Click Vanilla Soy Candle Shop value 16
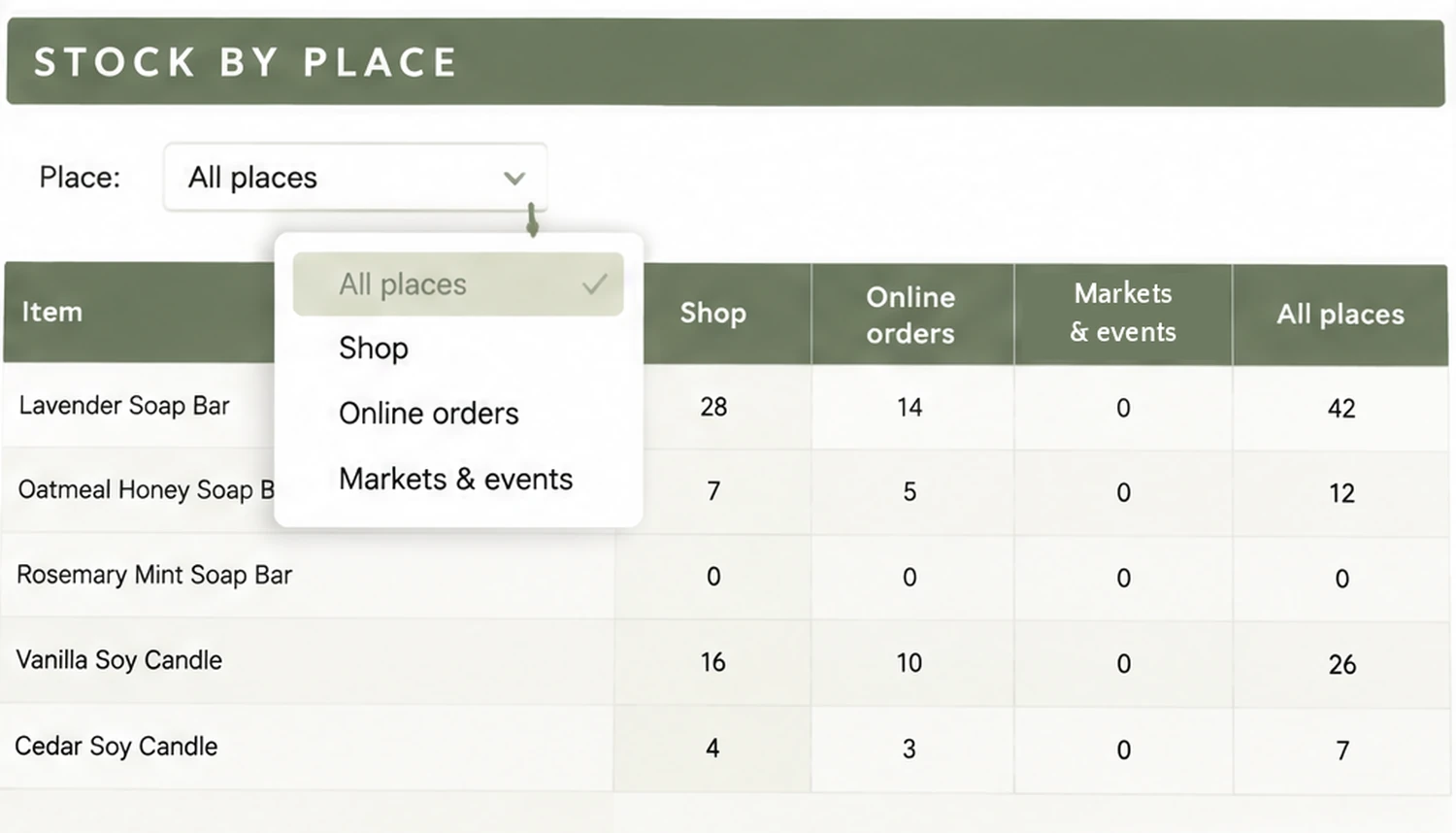 click(713, 662)
